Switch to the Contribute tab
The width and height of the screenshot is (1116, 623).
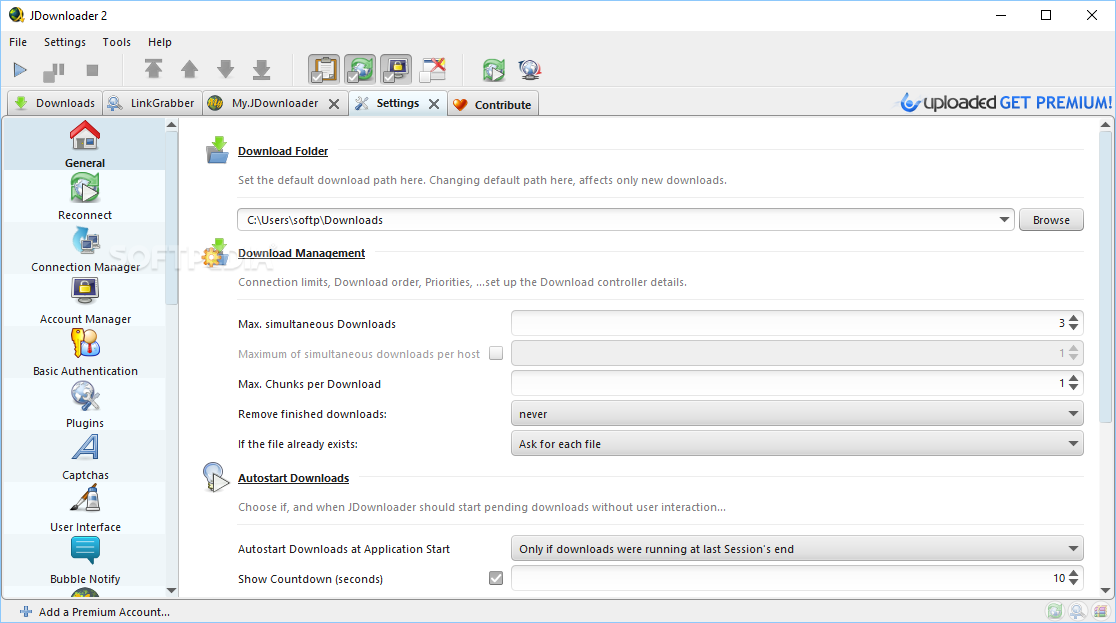pyautogui.click(x=493, y=104)
